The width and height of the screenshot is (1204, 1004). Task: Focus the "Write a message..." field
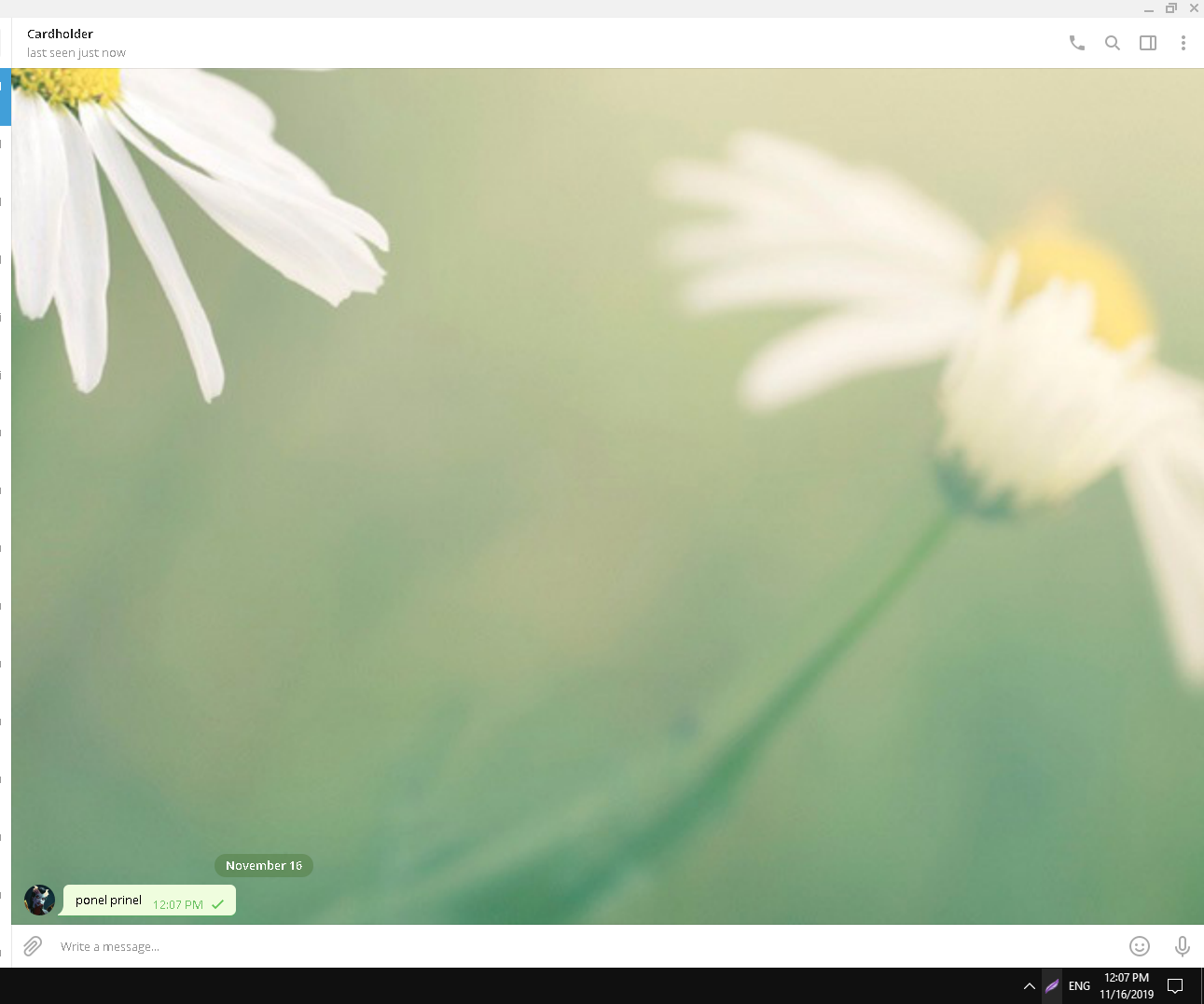(x=560, y=946)
